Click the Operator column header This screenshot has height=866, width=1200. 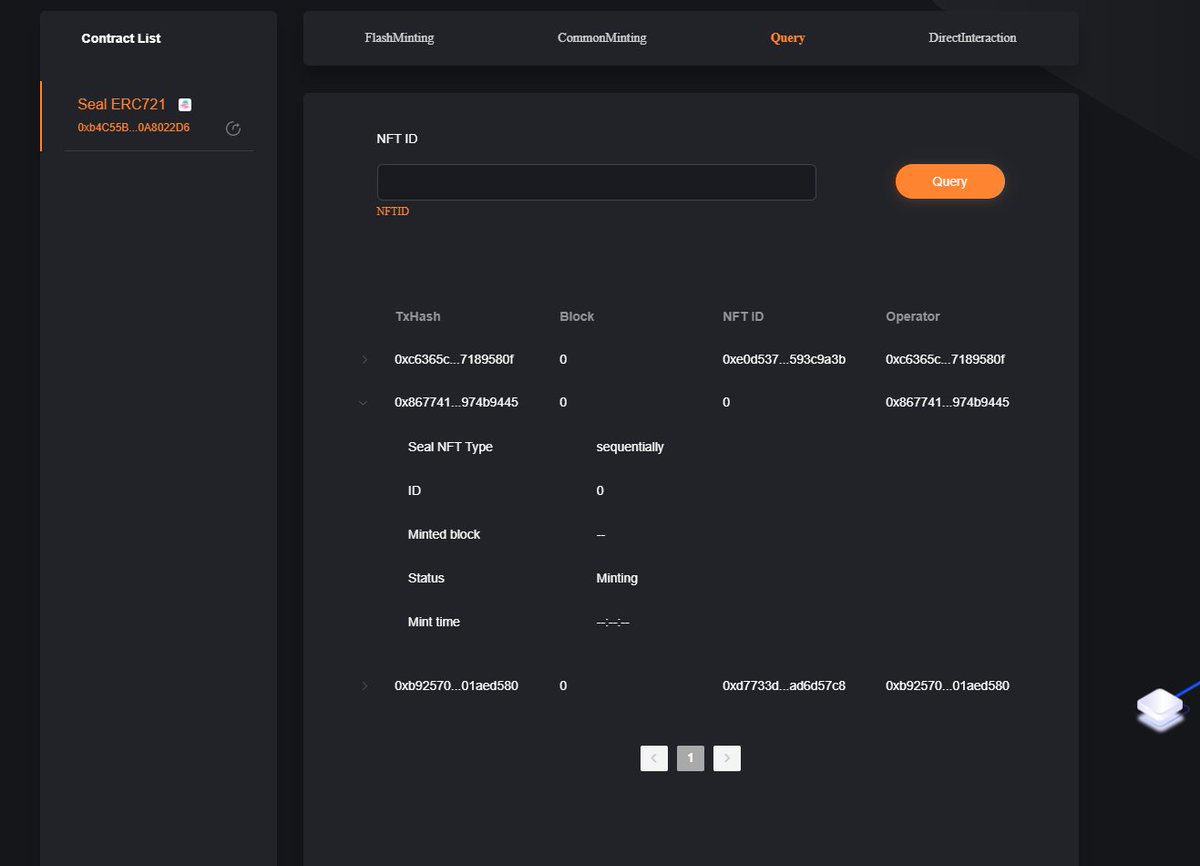(x=913, y=316)
